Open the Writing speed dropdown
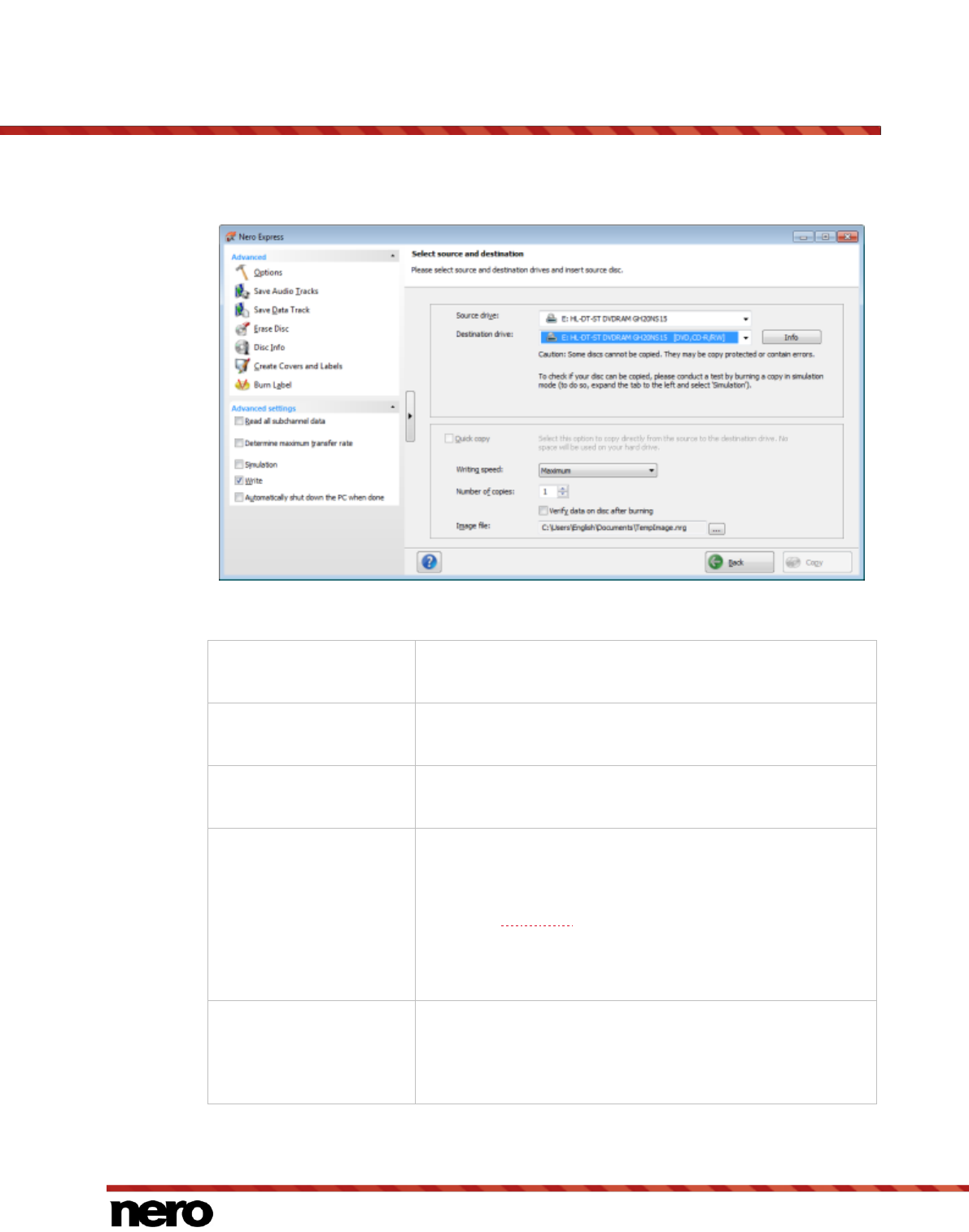969x1232 pixels. tap(598, 470)
